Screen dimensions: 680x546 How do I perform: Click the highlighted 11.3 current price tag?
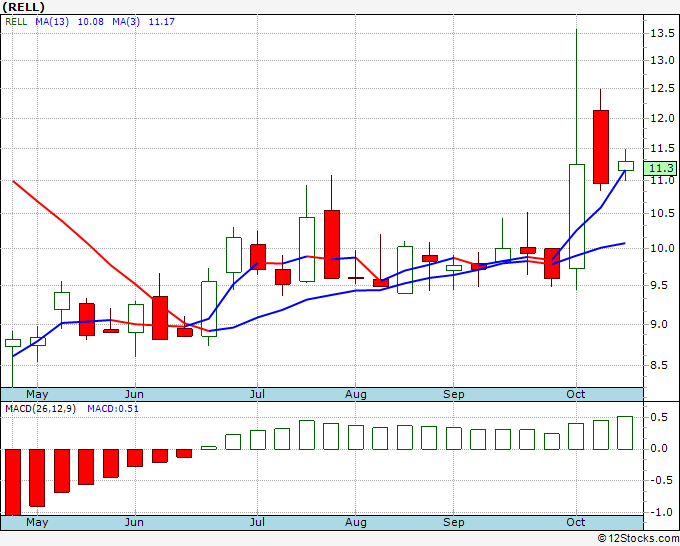point(661,169)
